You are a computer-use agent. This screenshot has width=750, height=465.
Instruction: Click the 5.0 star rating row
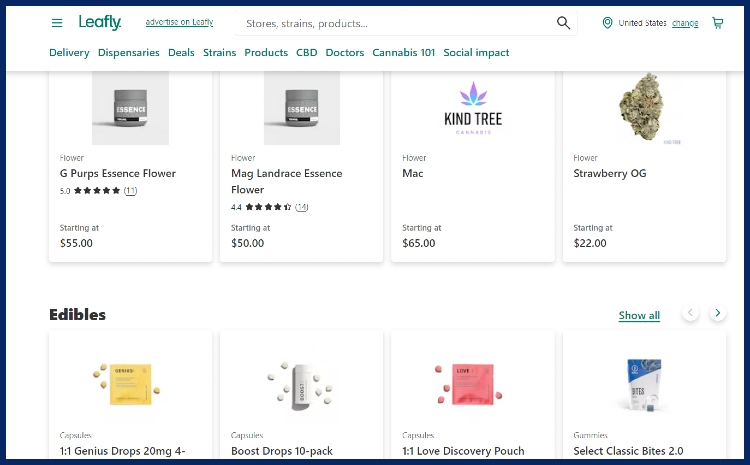point(98,191)
